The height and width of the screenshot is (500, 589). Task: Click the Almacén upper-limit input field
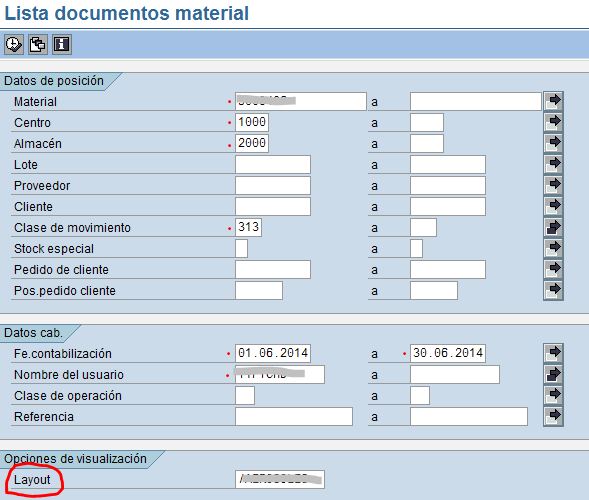[427, 144]
